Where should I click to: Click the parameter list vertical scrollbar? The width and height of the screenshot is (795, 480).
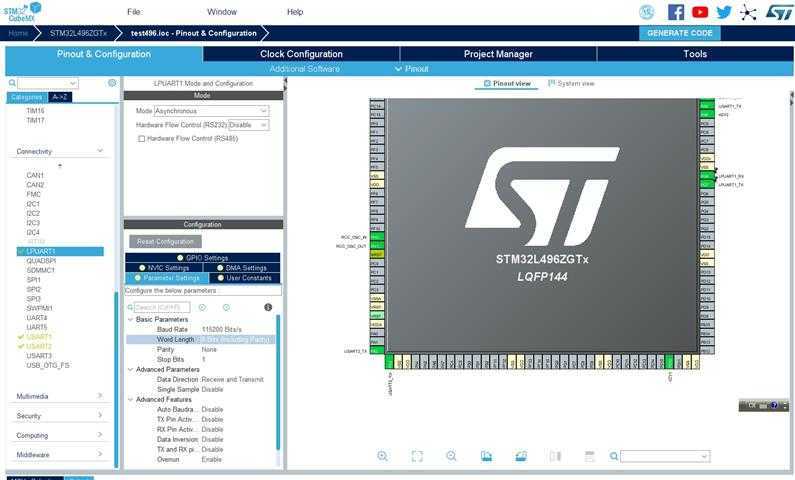277,381
